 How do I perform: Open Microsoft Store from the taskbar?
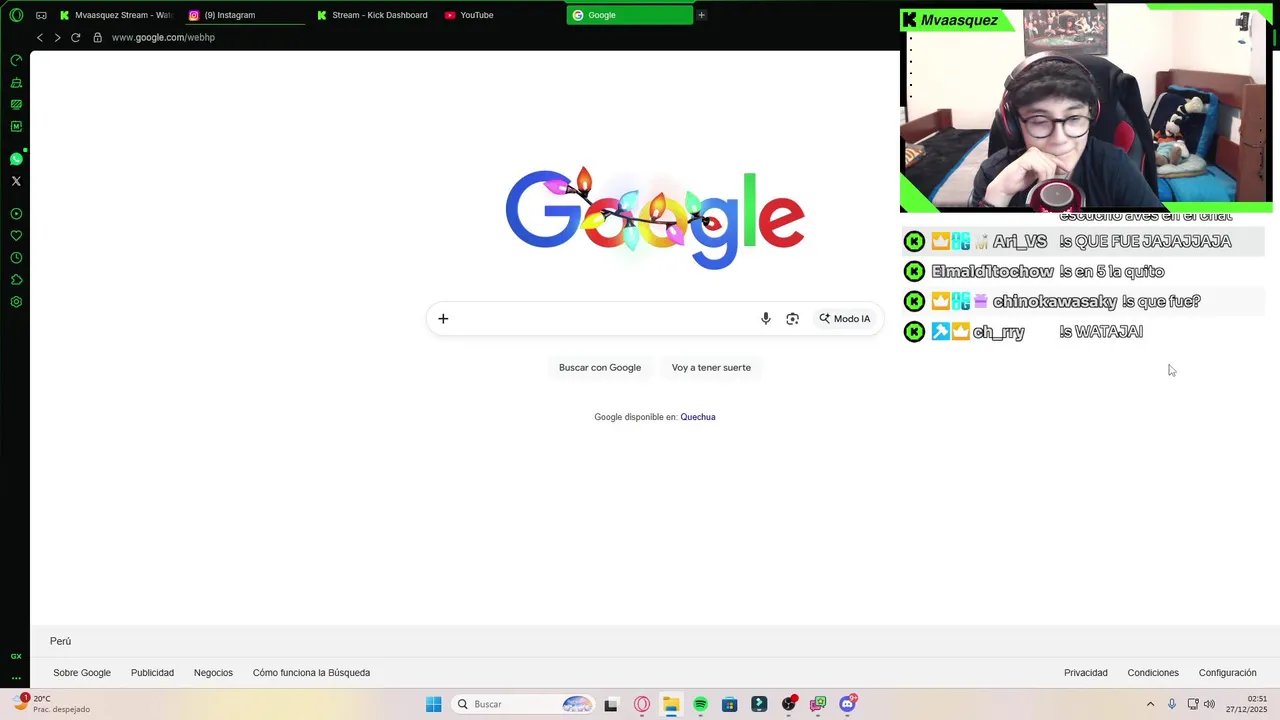click(730, 704)
